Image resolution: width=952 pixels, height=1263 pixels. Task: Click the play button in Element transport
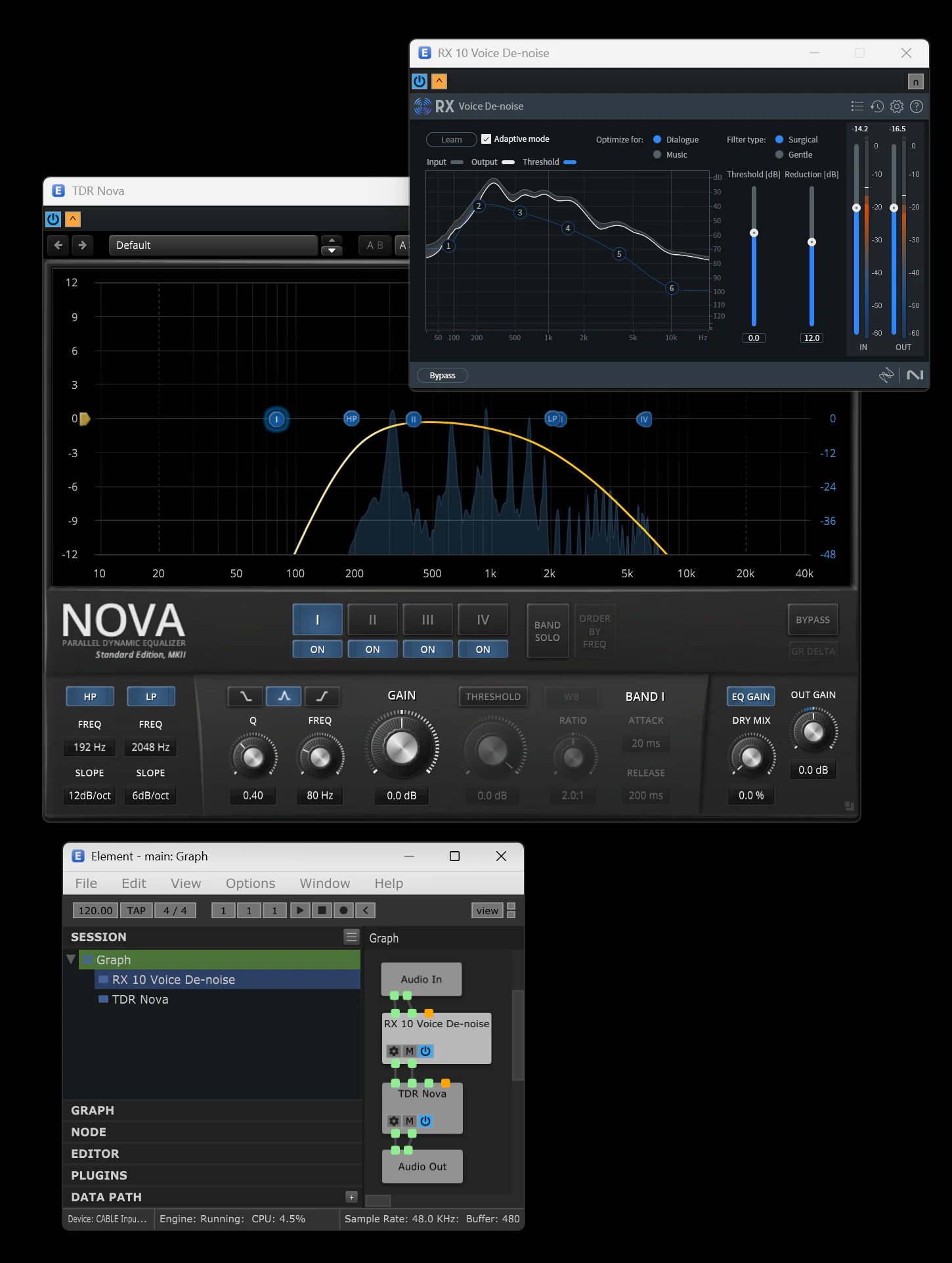300,910
